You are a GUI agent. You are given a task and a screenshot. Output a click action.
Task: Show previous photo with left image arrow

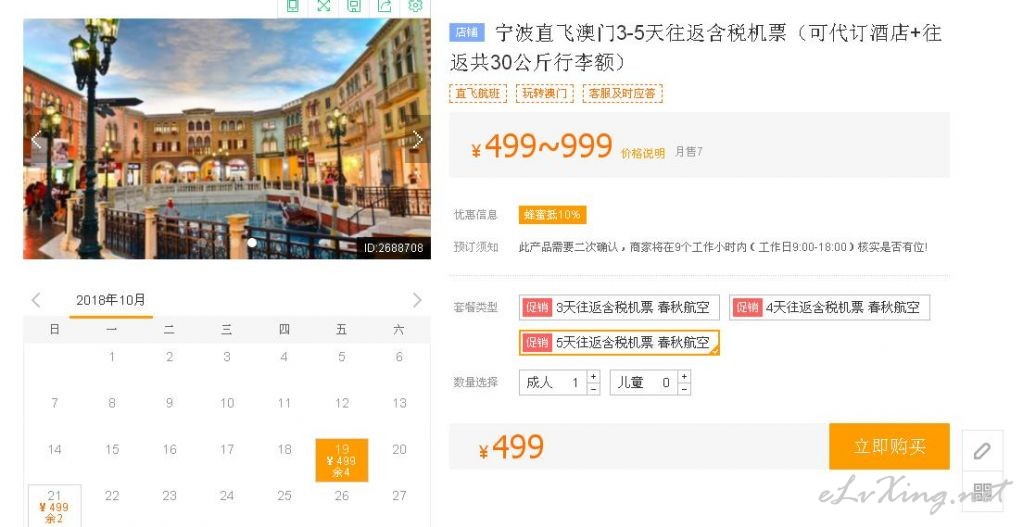pos(36,139)
